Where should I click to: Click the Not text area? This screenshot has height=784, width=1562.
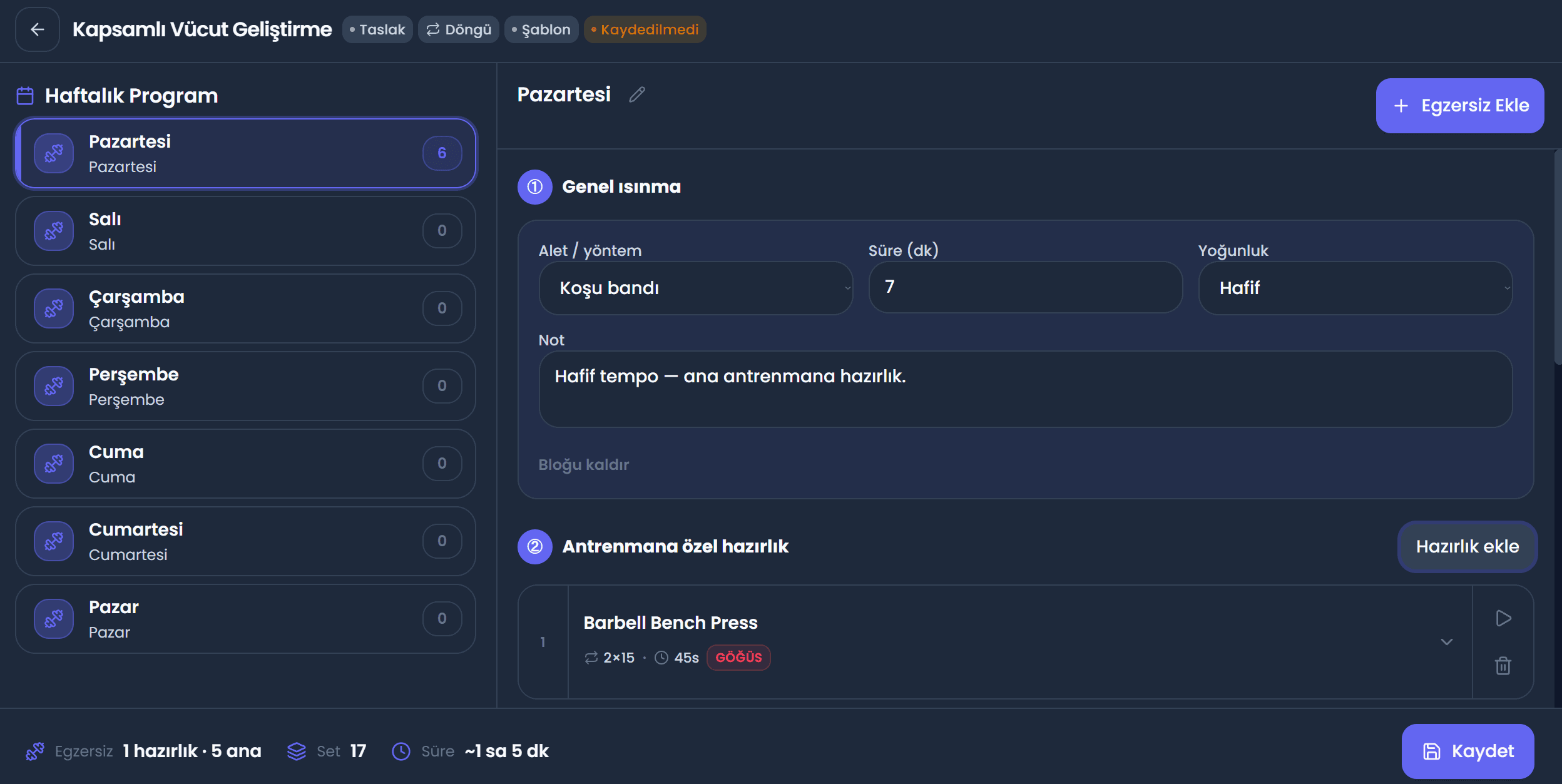click(x=1026, y=389)
